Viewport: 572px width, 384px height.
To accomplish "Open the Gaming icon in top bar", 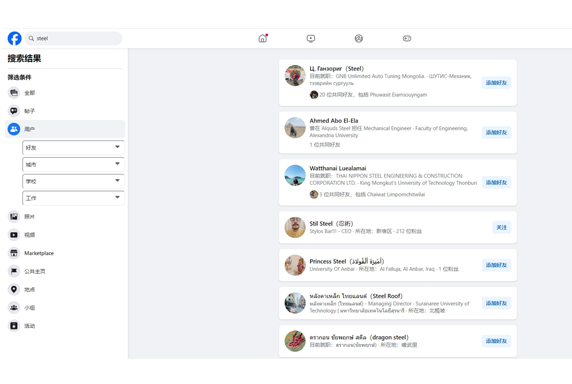I will click(x=407, y=38).
